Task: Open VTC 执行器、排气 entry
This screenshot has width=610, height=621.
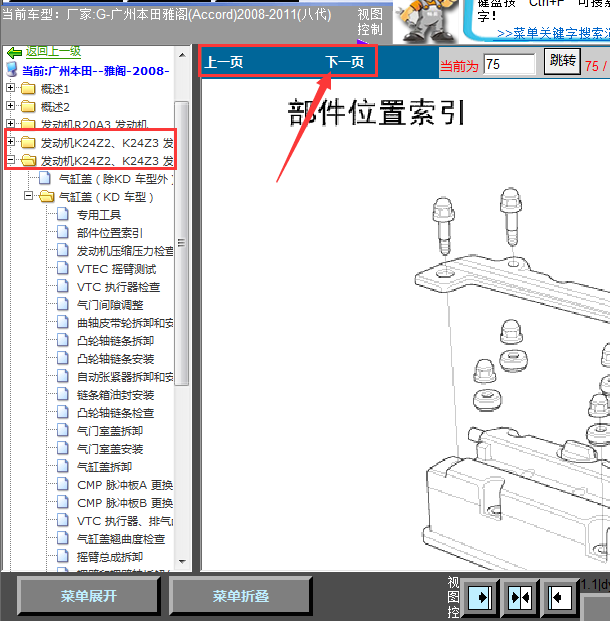Action: coord(125,521)
